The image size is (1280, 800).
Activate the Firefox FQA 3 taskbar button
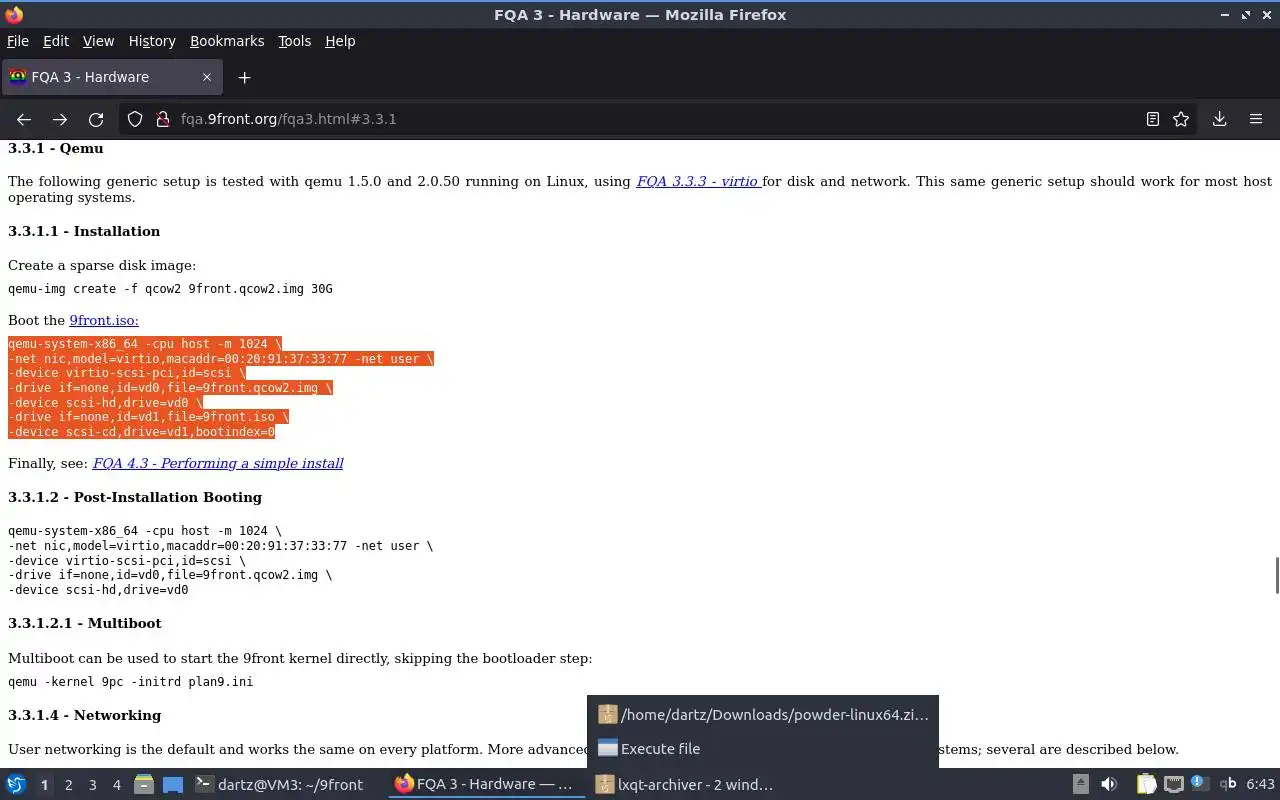pyautogui.click(x=485, y=785)
